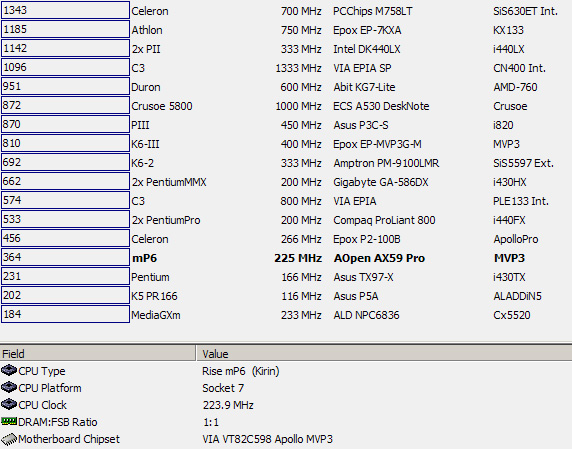The image size is (572, 449).
Task: Click the K6-2 CPU name
Action: (143, 163)
